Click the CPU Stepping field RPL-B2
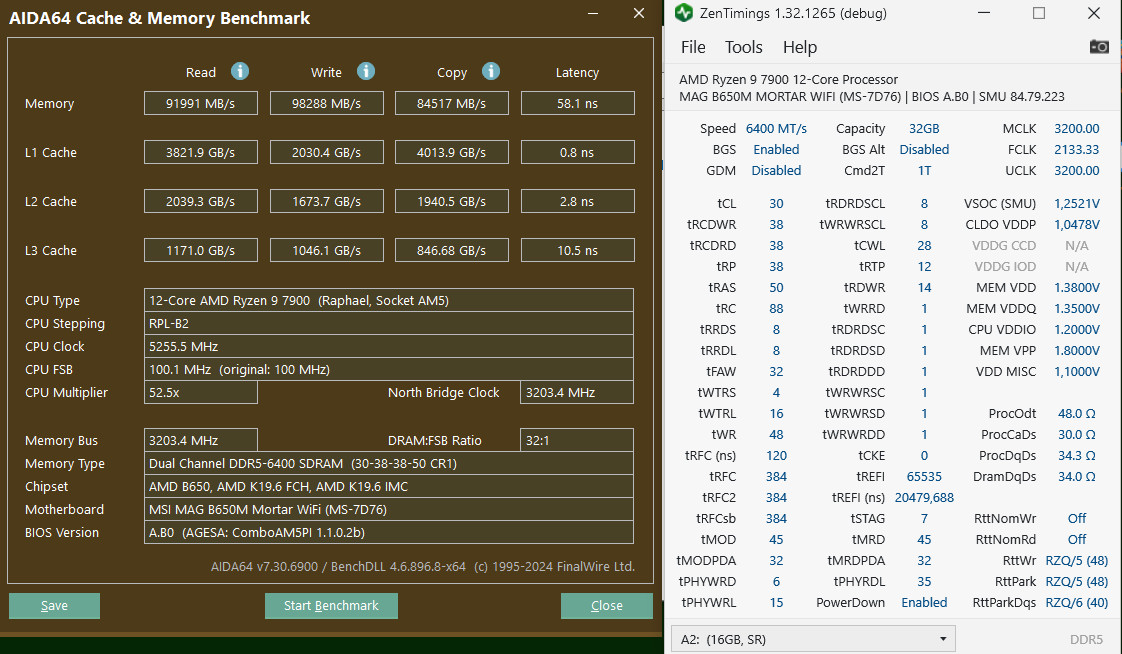1122x654 pixels. pos(389,323)
